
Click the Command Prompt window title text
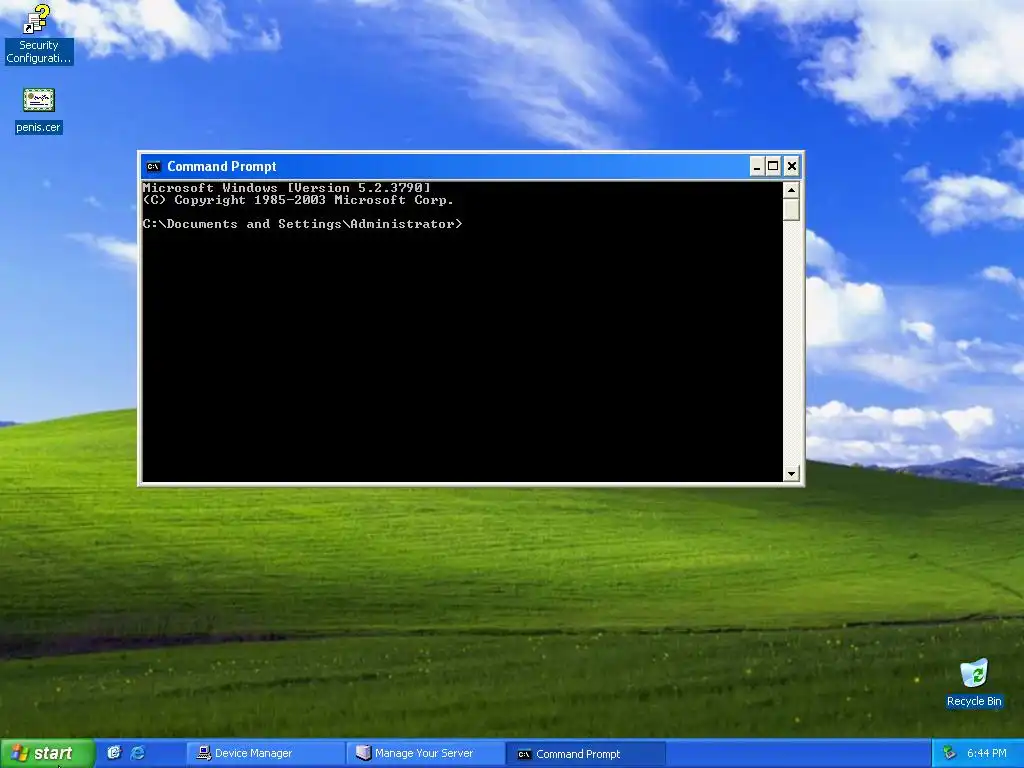point(222,167)
